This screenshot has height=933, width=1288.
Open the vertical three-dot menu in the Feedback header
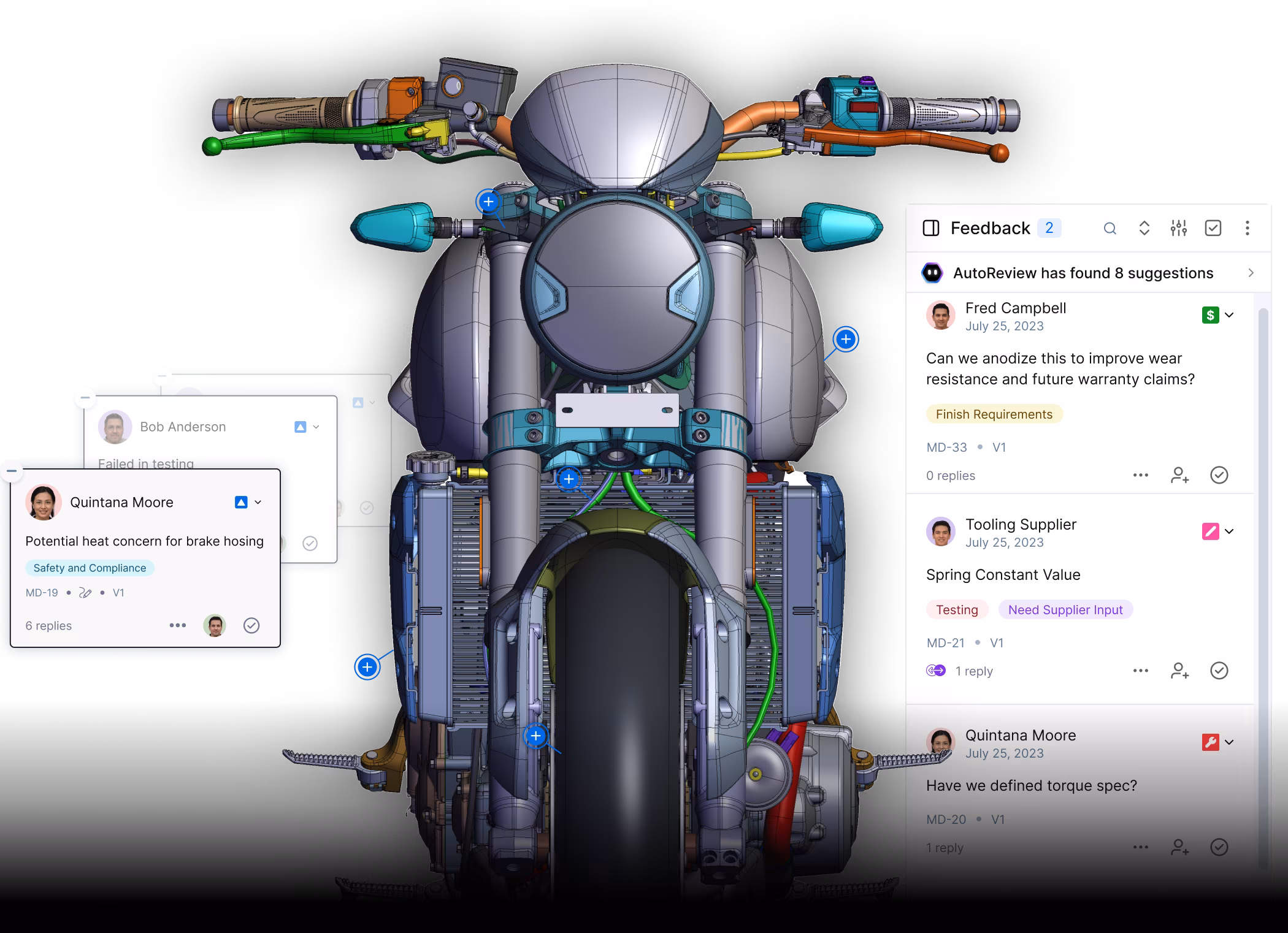[x=1247, y=229]
